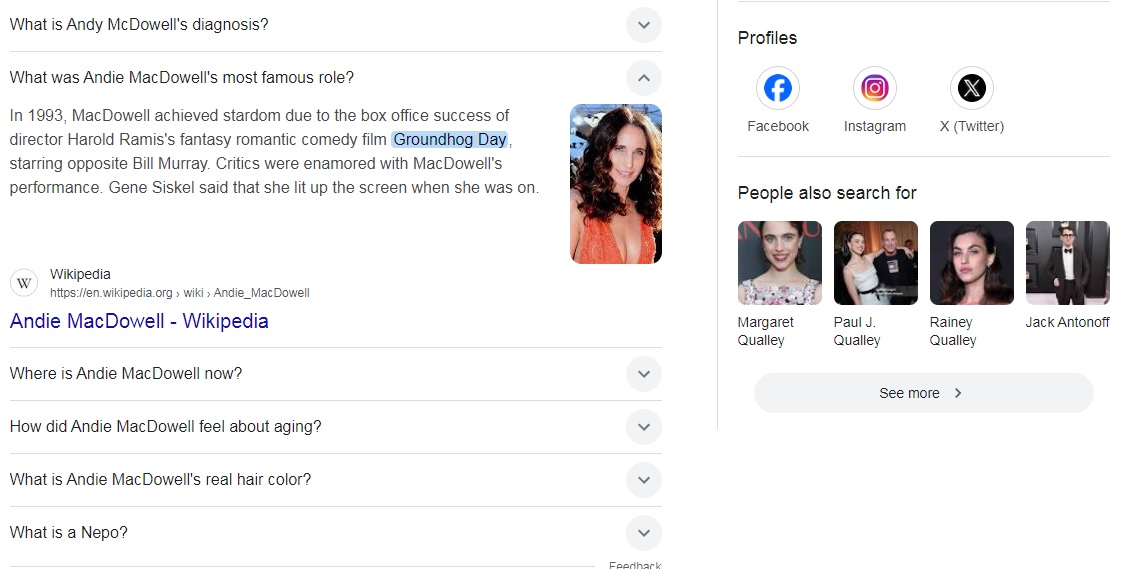The height and width of the screenshot is (569, 1141).
Task: Click the 'Wikipedia' site name above the URL
Action: (x=80, y=274)
